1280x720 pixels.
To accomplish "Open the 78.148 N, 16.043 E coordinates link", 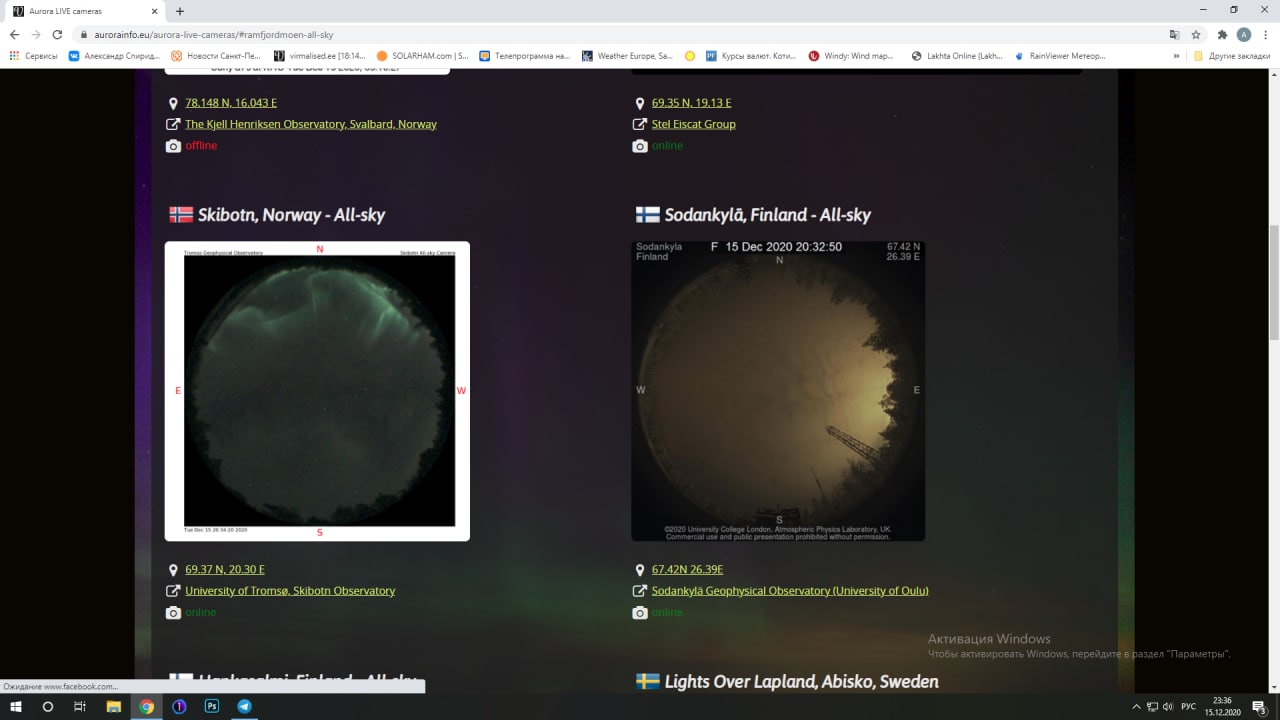I will [231, 103].
